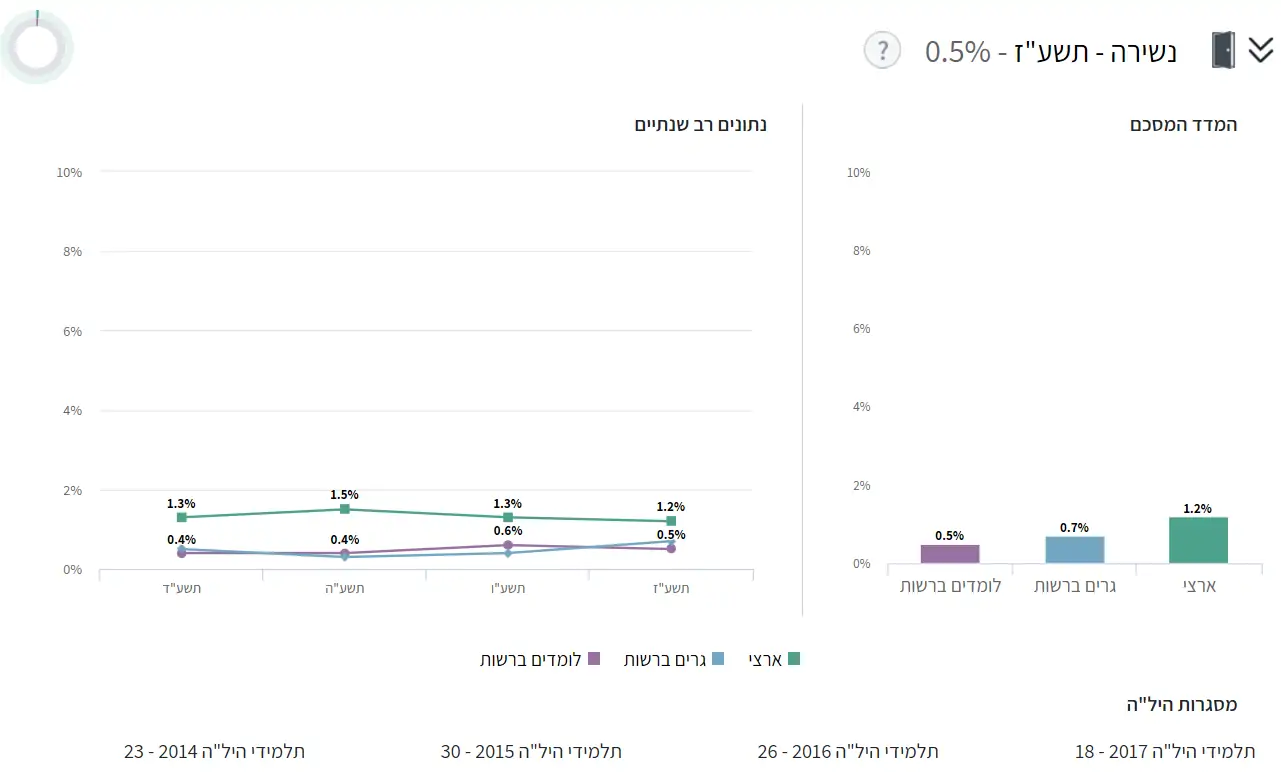Click the question mark help icon

[882, 50]
